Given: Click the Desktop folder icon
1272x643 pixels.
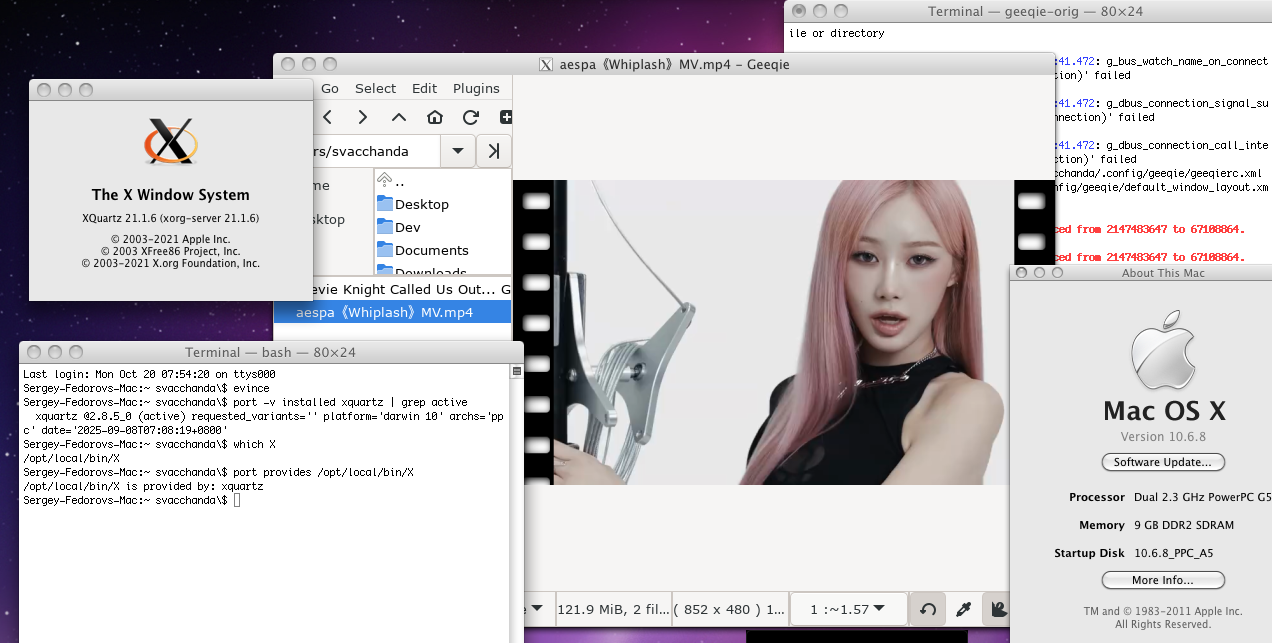Looking at the screenshot, I should tap(385, 203).
